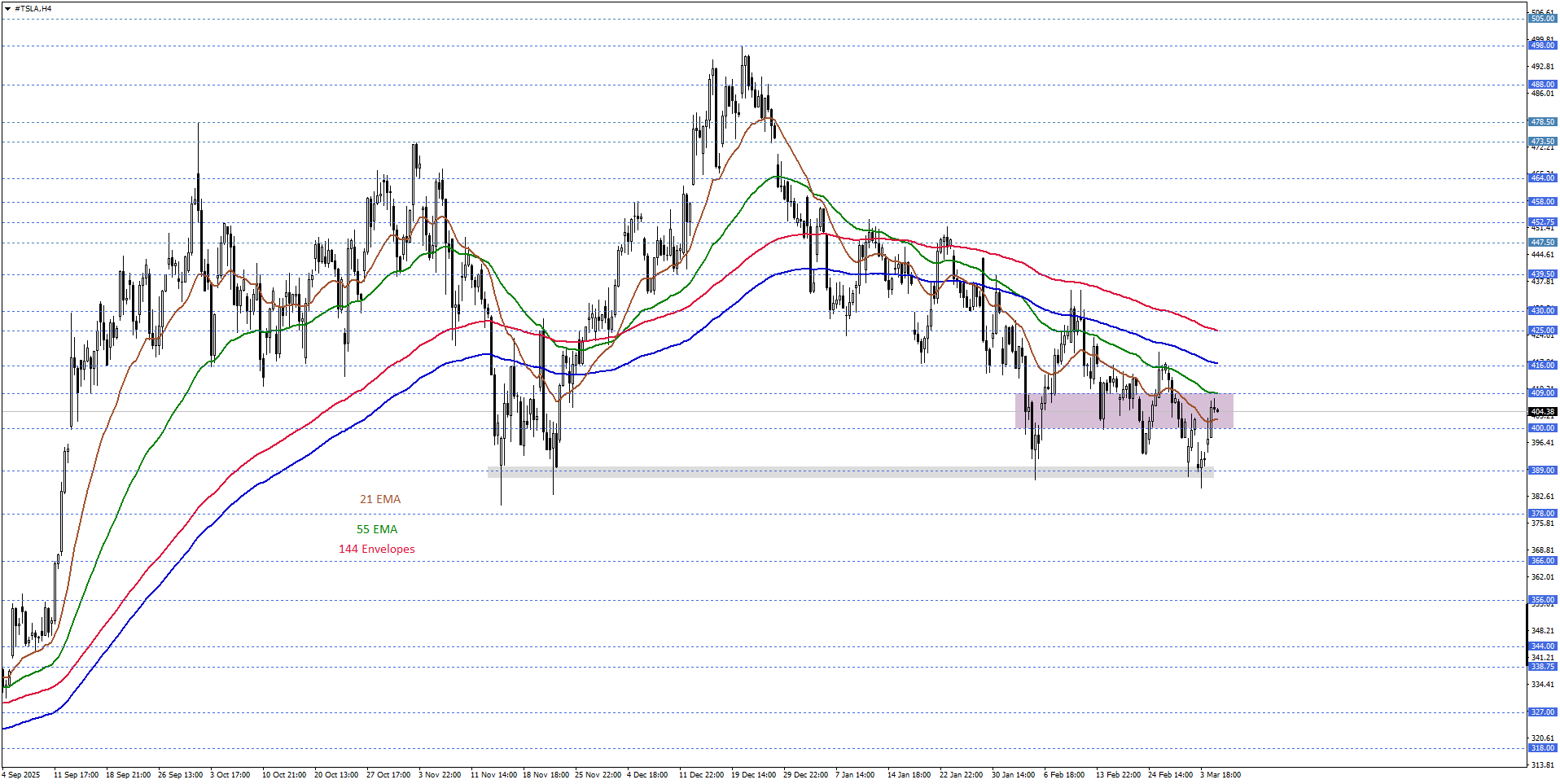Image resolution: width=1560 pixels, height=784 pixels.
Task: Select the 144 Envelopes text label
Action: tap(376, 549)
